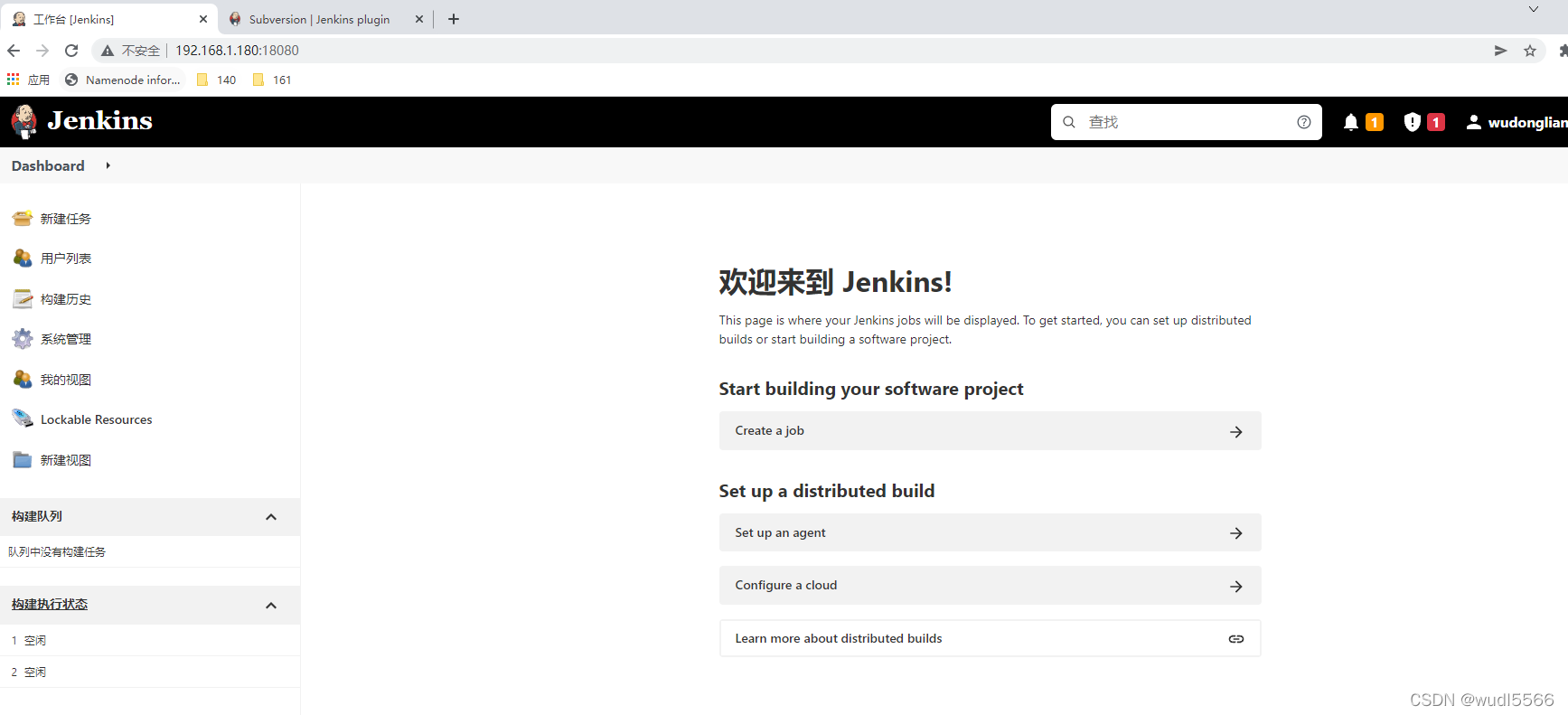Open the 我的视图 icon

[23, 379]
